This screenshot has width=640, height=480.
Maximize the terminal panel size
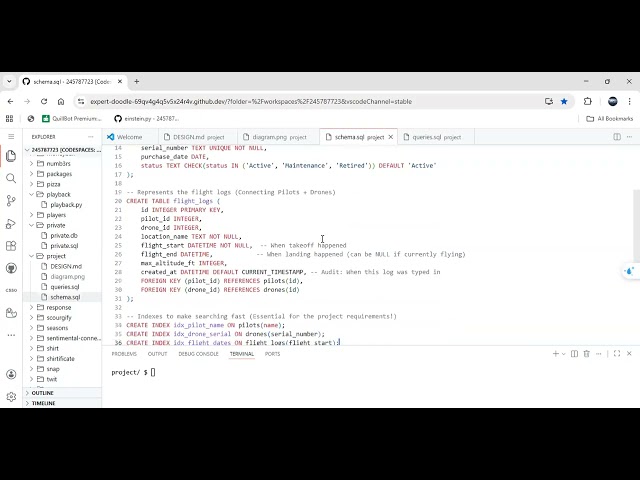617,353
